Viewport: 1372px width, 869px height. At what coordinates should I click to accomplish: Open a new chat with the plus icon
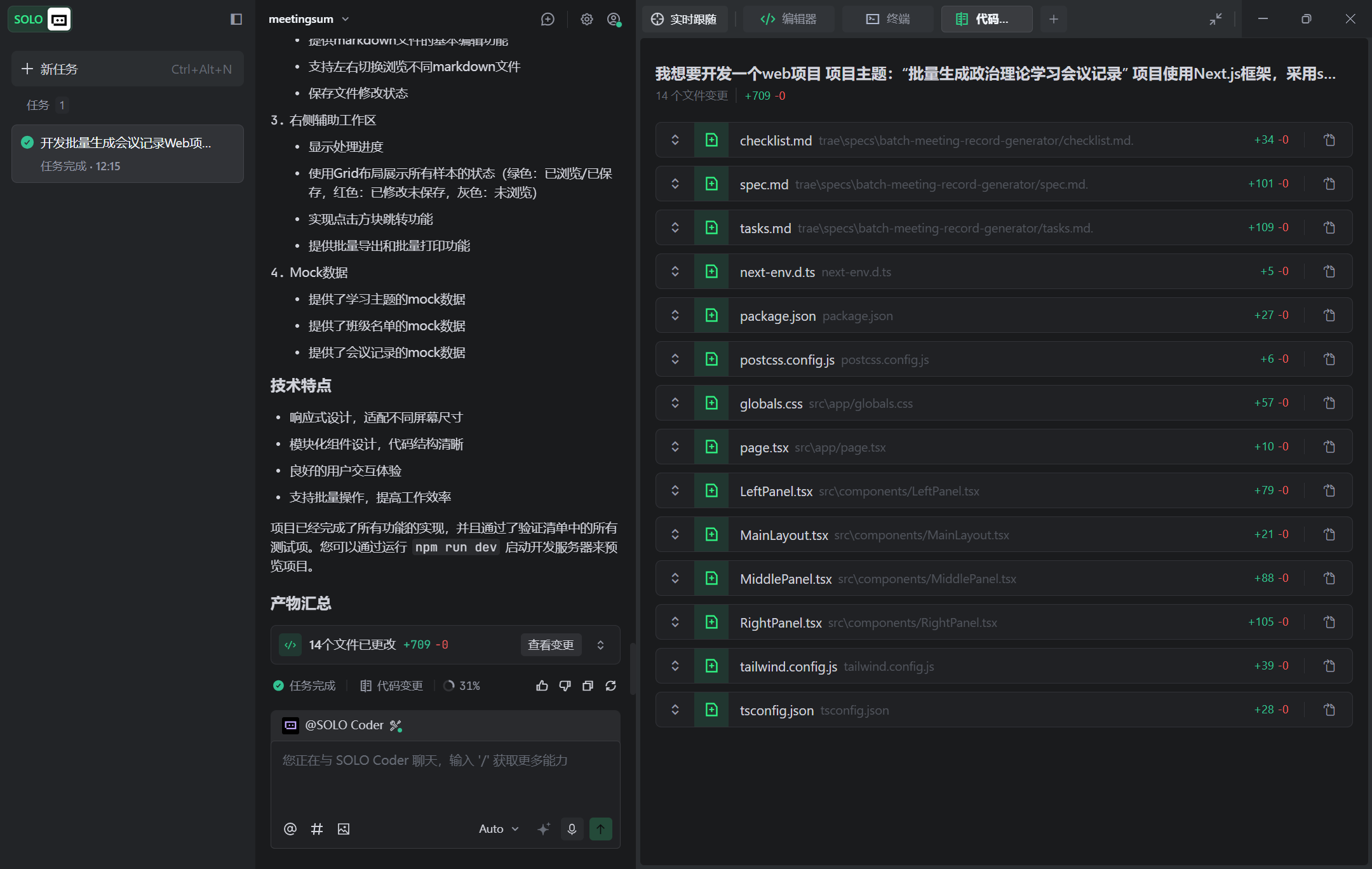pyautogui.click(x=547, y=19)
